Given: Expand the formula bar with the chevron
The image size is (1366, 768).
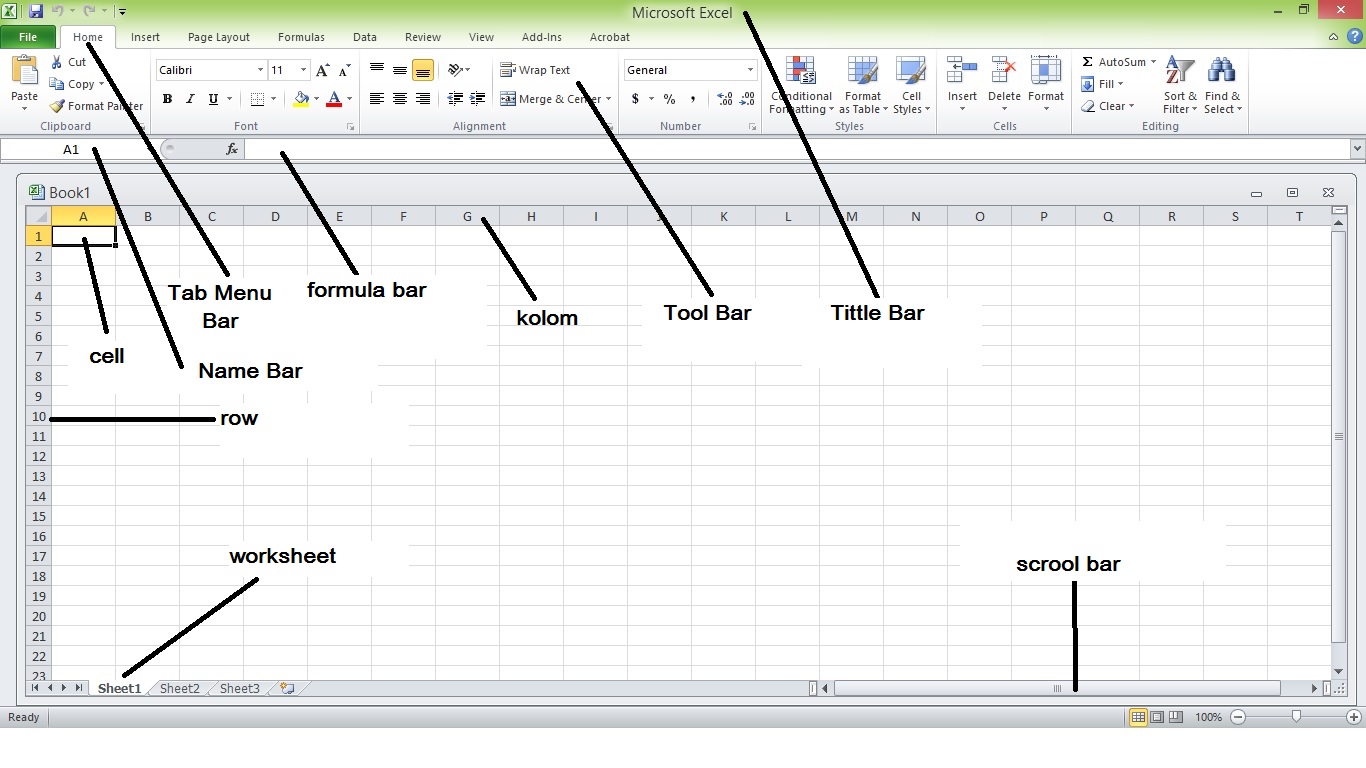Looking at the screenshot, I should coord(1357,149).
